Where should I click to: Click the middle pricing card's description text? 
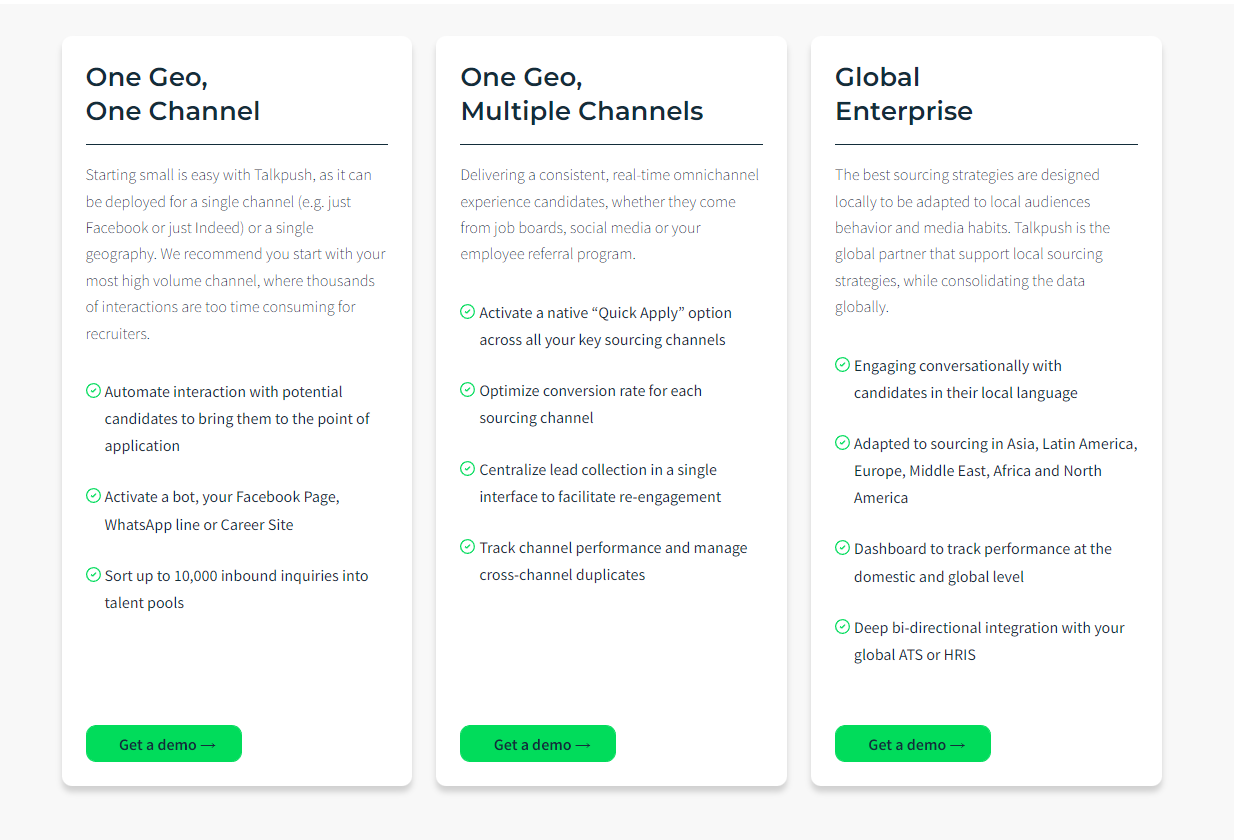pos(609,213)
